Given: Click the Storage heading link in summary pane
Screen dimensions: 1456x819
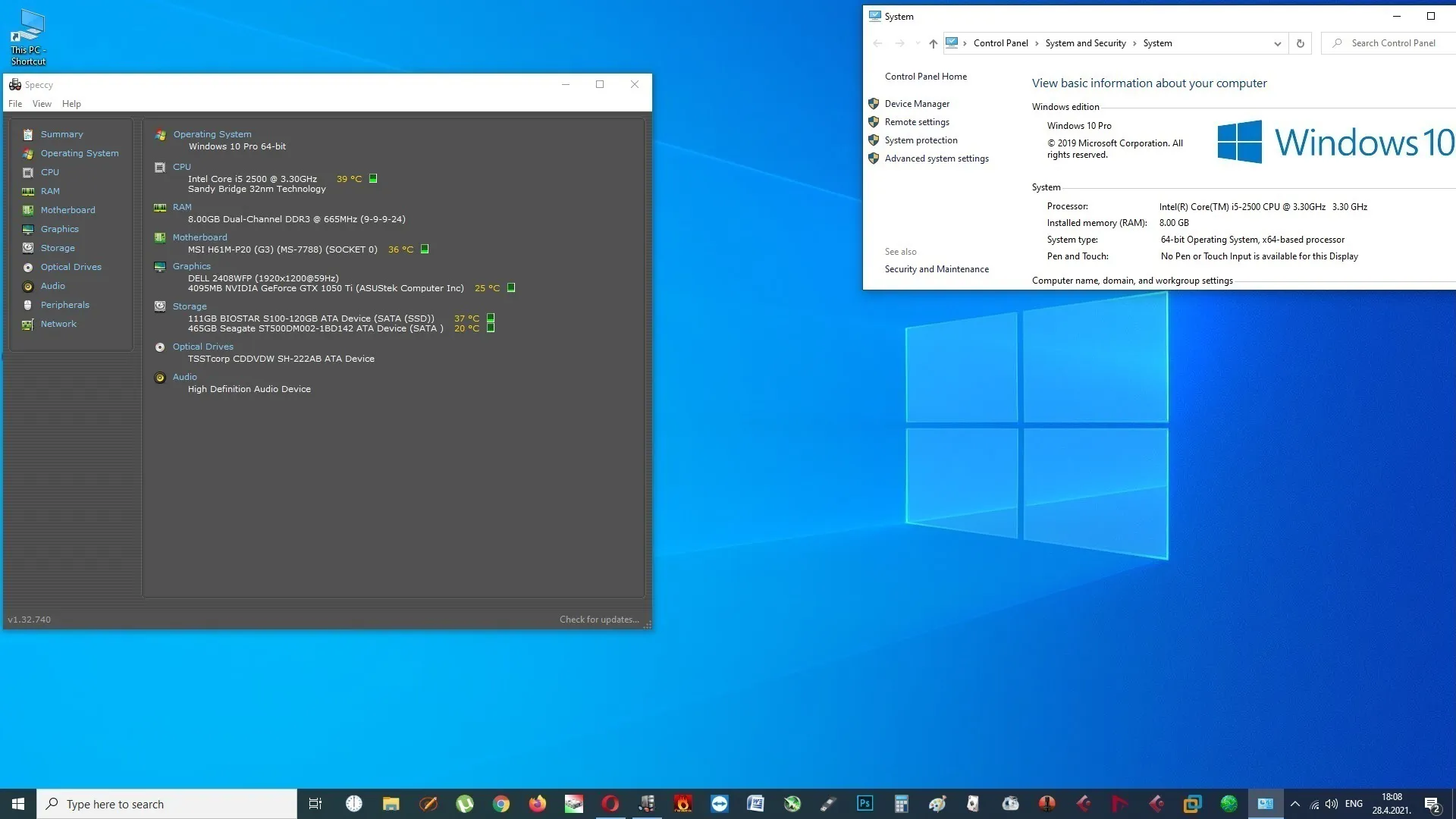Looking at the screenshot, I should pos(190,306).
